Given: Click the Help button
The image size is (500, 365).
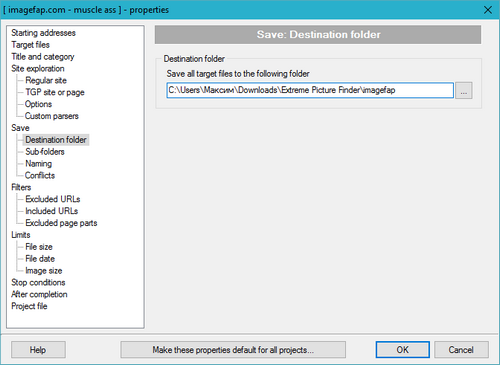Looking at the screenshot, I should tap(38, 350).
